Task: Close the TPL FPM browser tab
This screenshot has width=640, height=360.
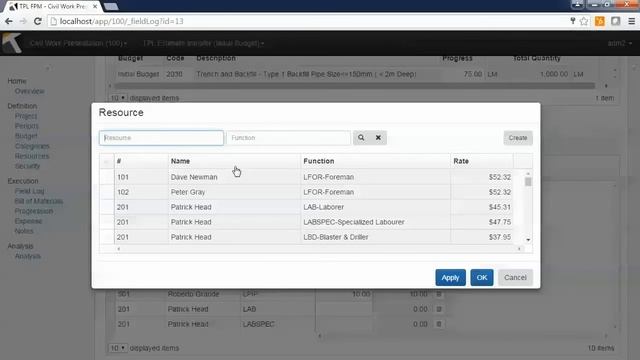Action: (95, 7)
